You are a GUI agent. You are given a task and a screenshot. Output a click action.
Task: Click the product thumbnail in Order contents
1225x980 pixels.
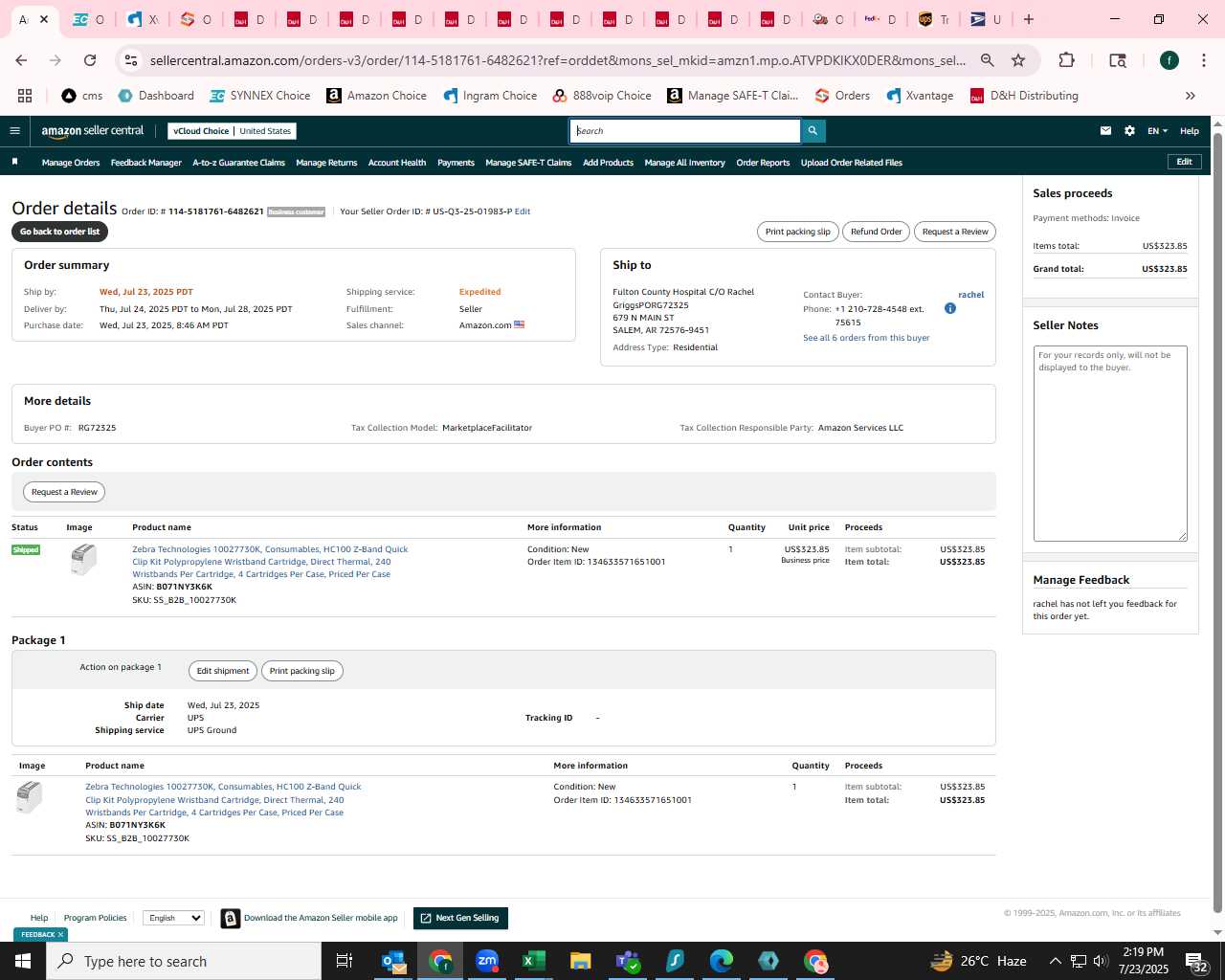(84, 559)
